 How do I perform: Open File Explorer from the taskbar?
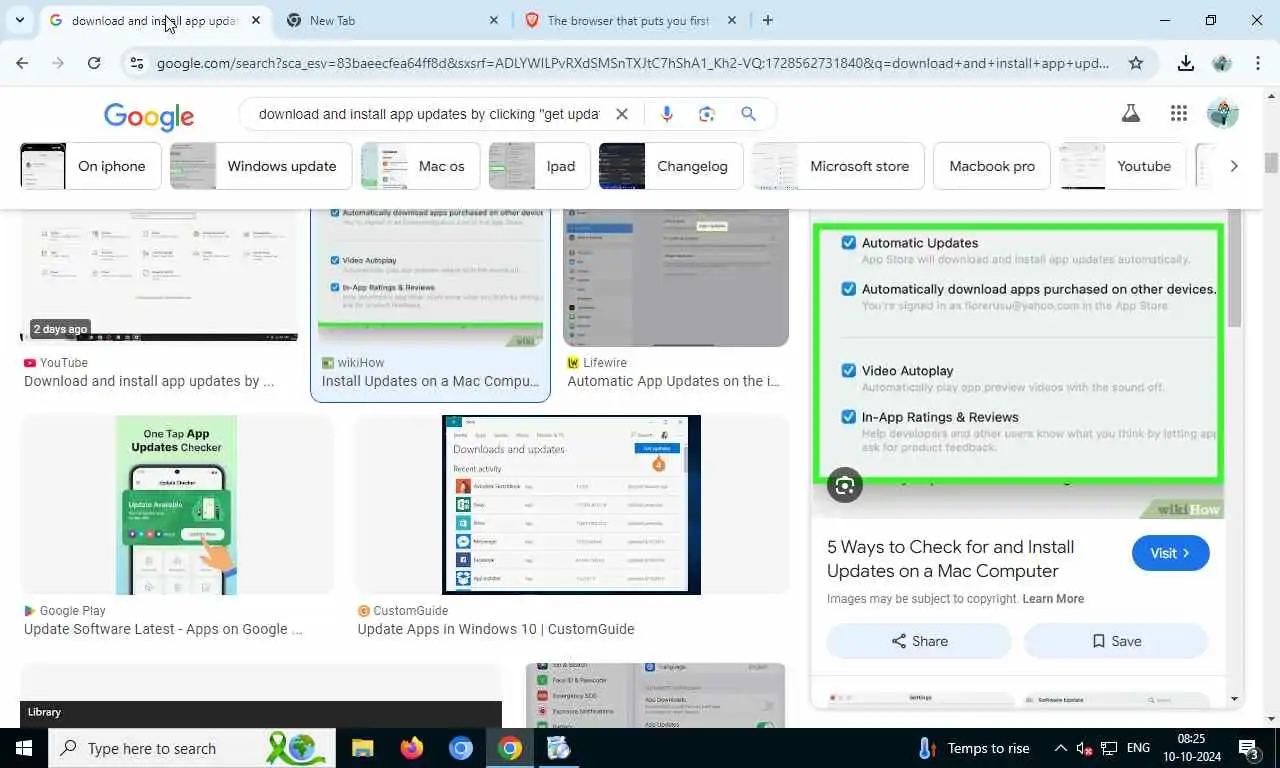pyautogui.click(x=362, y=748)
